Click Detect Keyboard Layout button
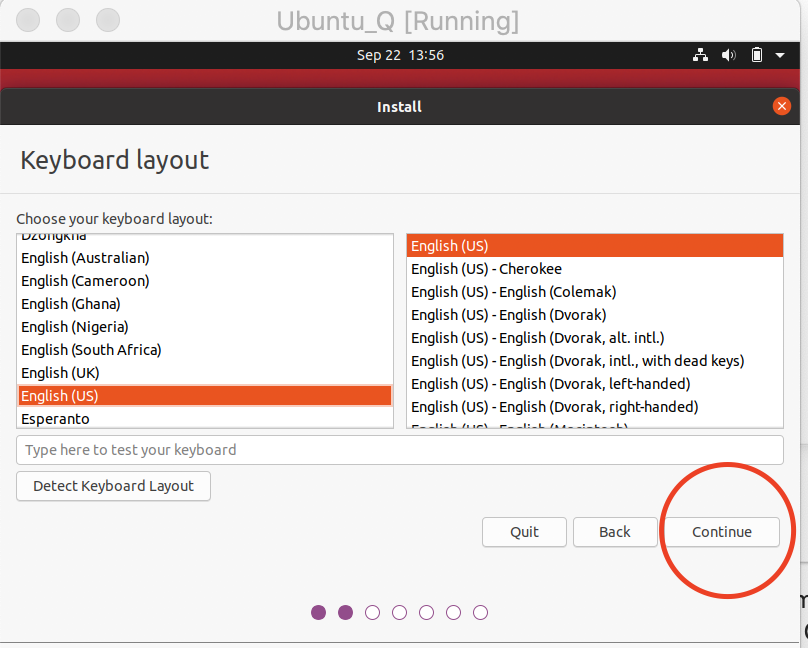The width and height of the screenshot is (808, 648). point(113,486)
